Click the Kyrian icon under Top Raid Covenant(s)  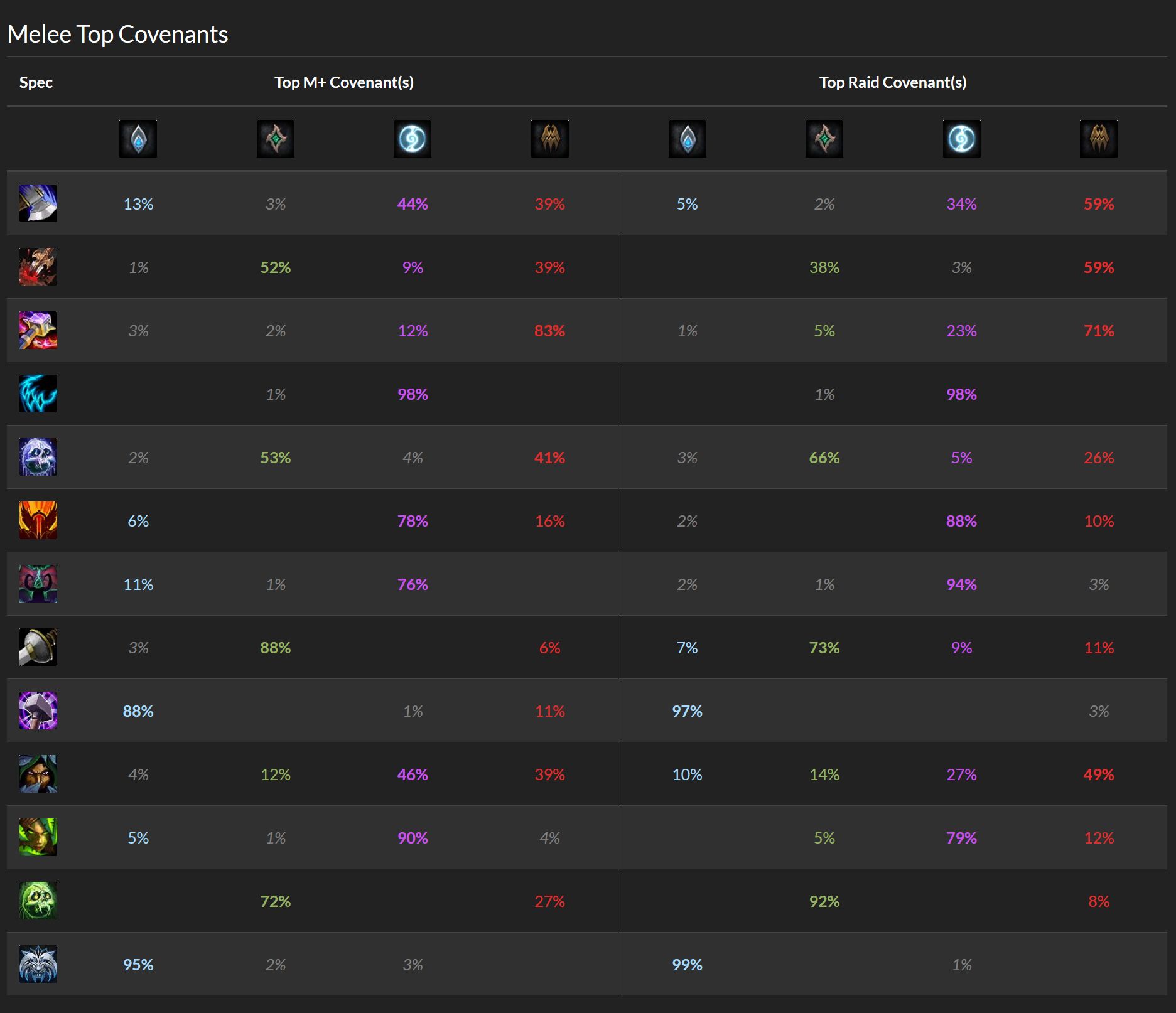coord(687,139)
